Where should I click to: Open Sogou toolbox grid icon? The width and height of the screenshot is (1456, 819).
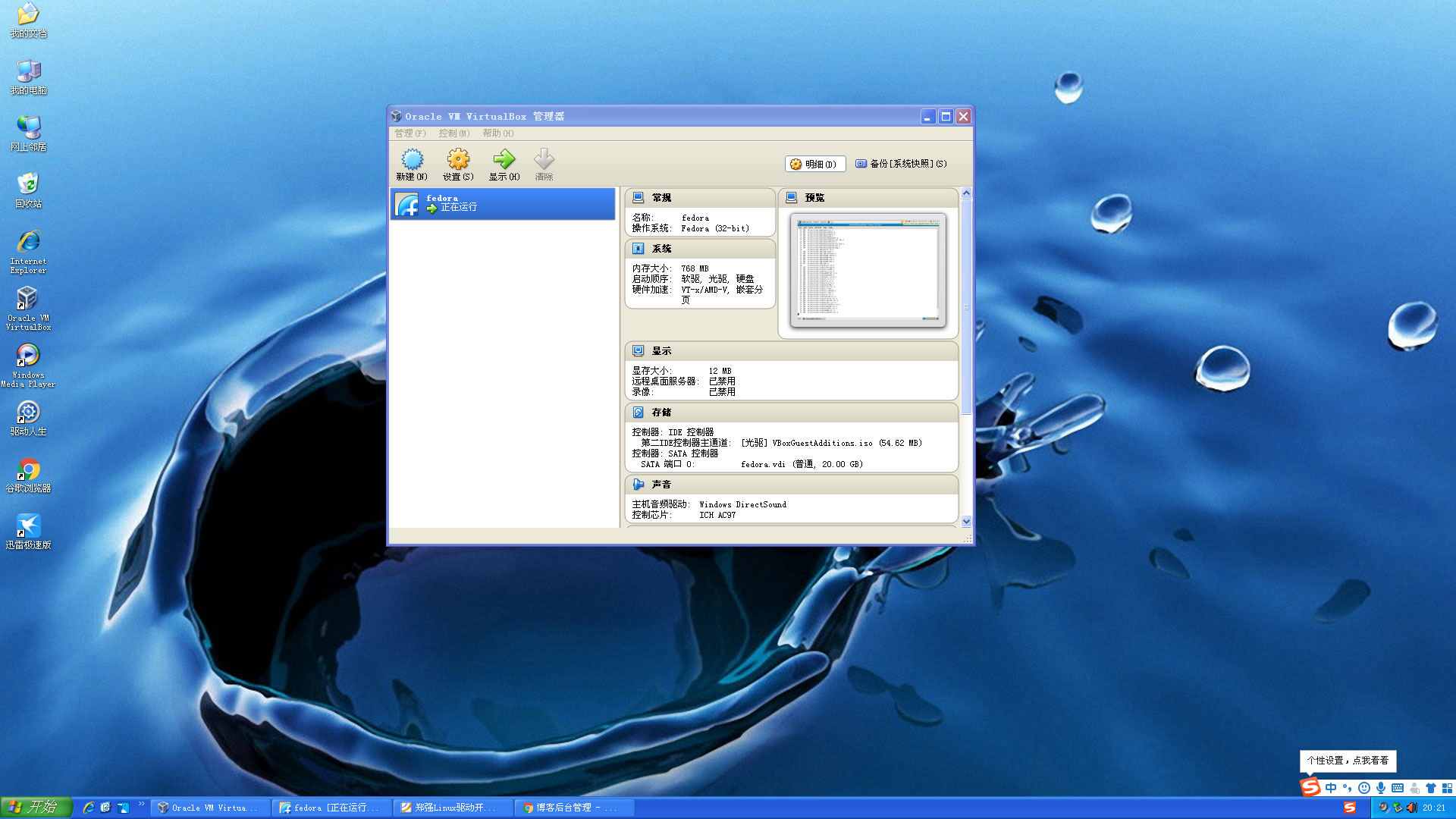1448,789
